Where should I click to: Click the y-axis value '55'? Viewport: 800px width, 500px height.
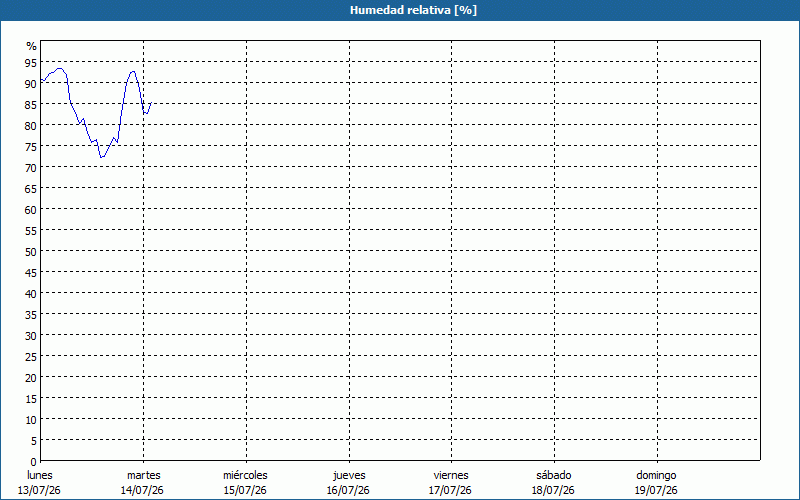tap(31, 231)
